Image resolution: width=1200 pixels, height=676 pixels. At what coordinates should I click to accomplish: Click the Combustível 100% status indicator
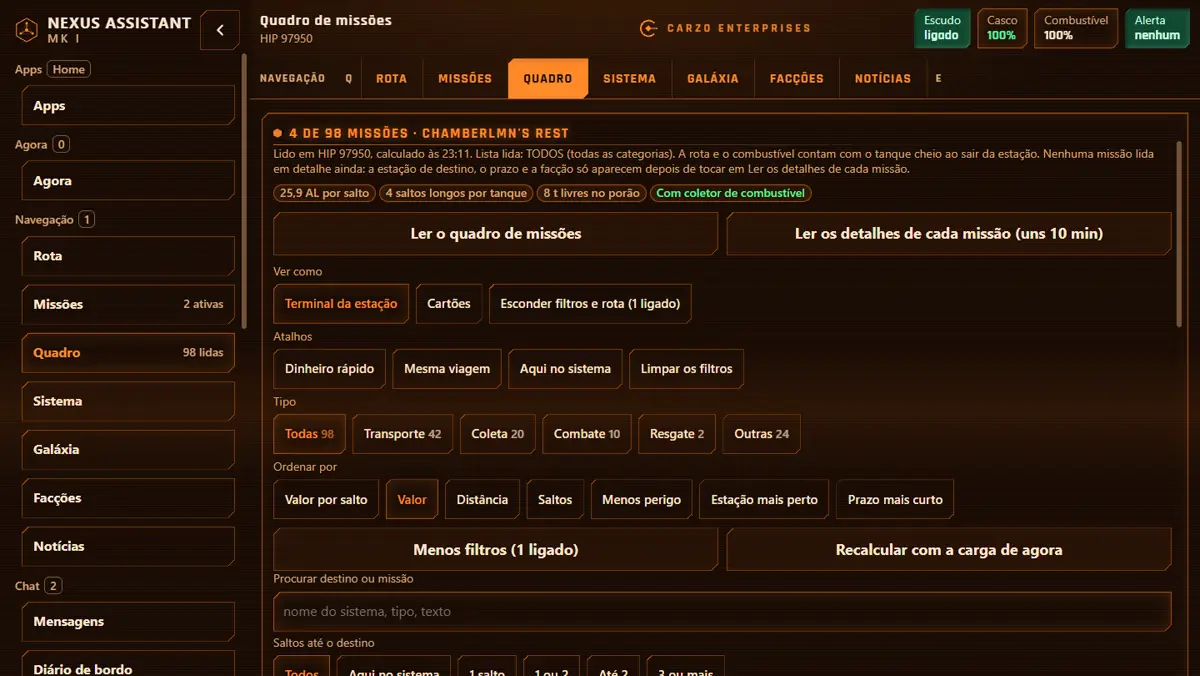pyautogui.click(x=1076, y=28)
